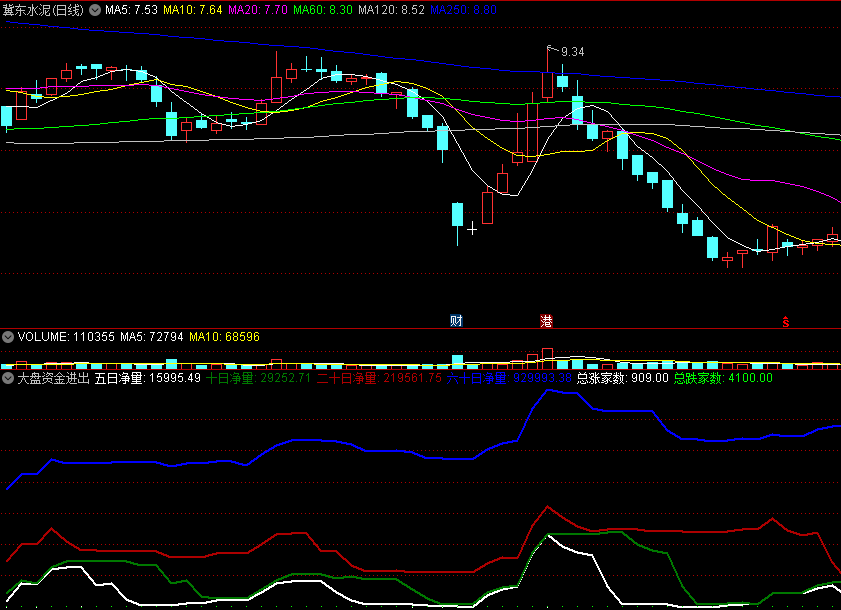Click the red S signal marker
The height and width of the screenshot is (610, 841).
(786, 322)
